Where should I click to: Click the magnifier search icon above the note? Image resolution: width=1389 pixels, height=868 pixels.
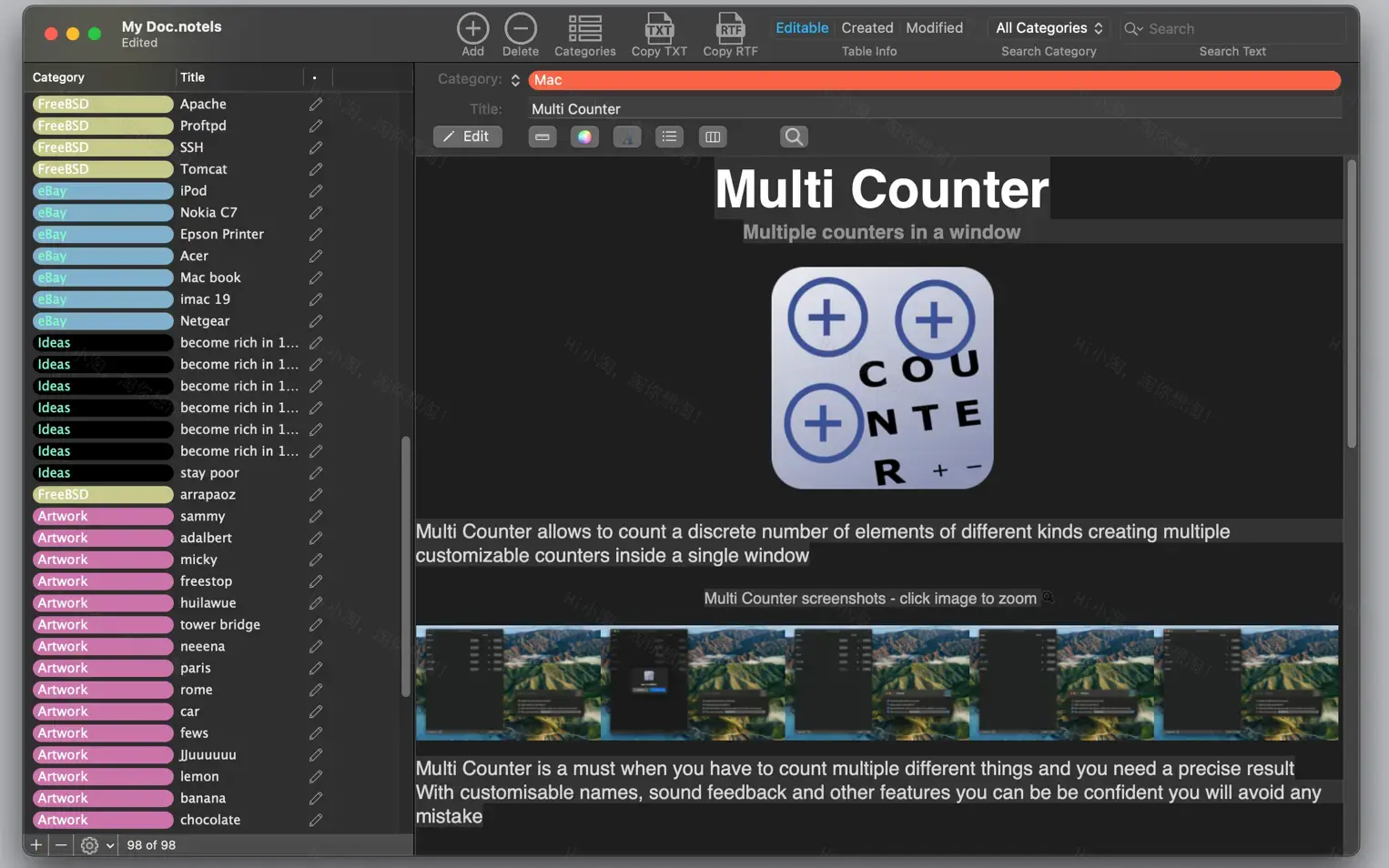[793, 136]
